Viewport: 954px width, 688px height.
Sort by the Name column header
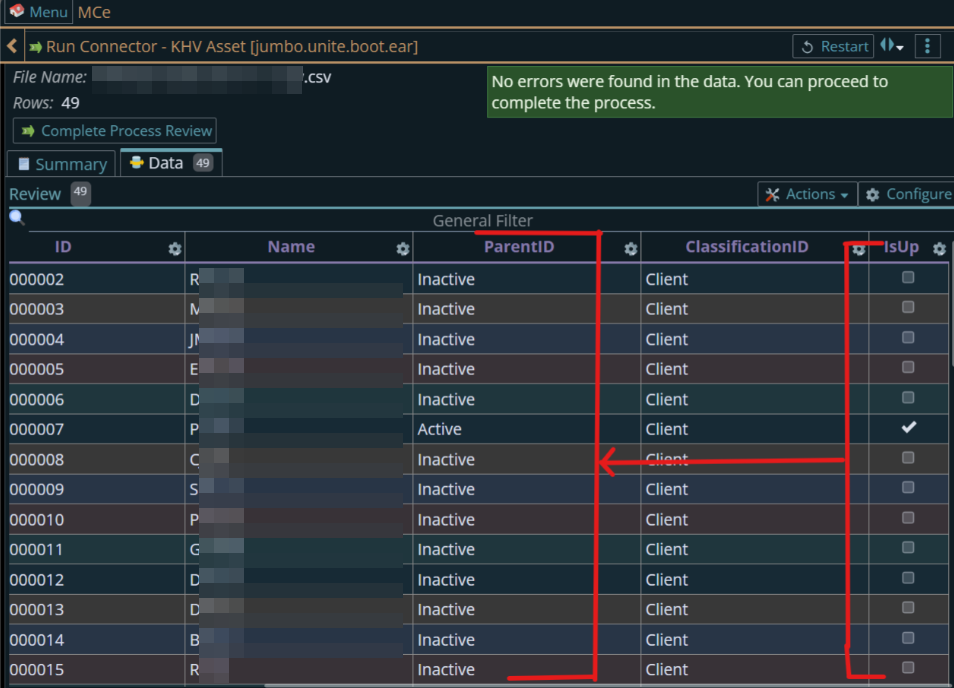click(x=291, y=246)
